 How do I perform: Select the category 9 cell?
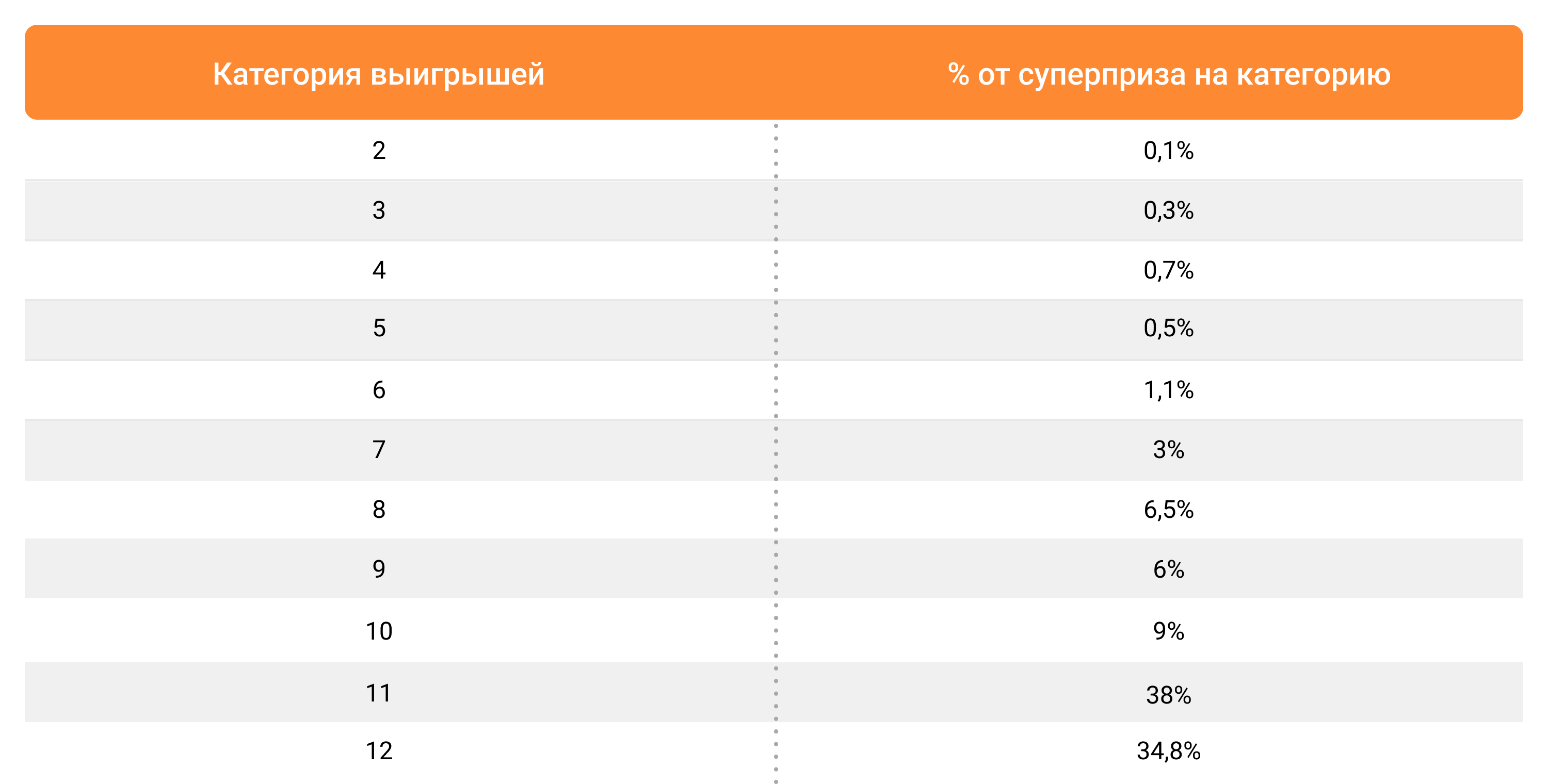pyautogui.click(x=379, y=569)
